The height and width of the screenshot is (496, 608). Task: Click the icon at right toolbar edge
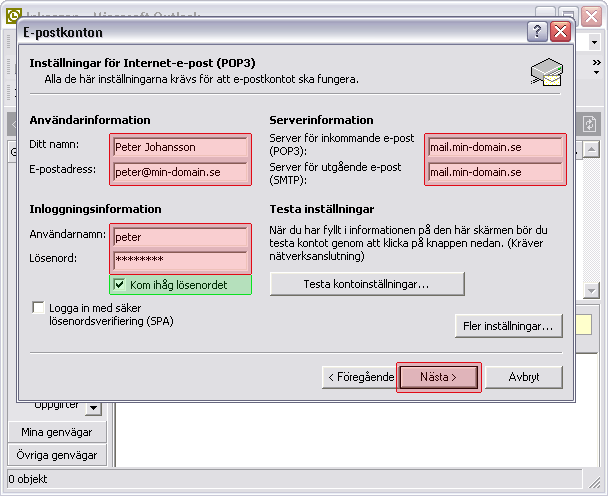click(590, 123)
